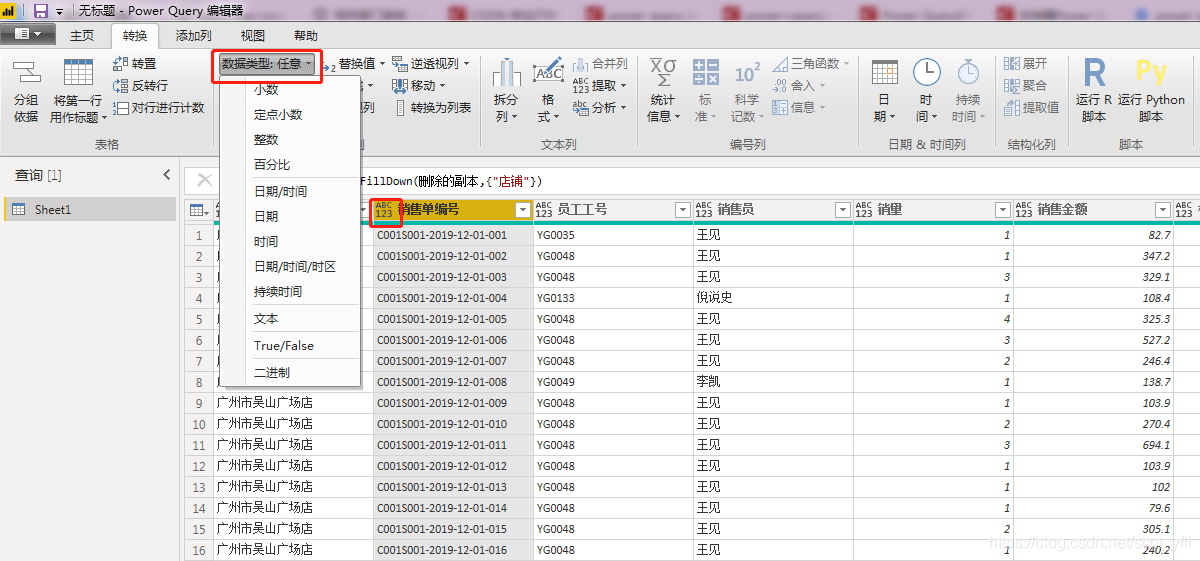Click the 提取值 (Extract Values) icon
This screenshot has width=1200, height=561.
pyautogui.click(x=1012, y=108)
